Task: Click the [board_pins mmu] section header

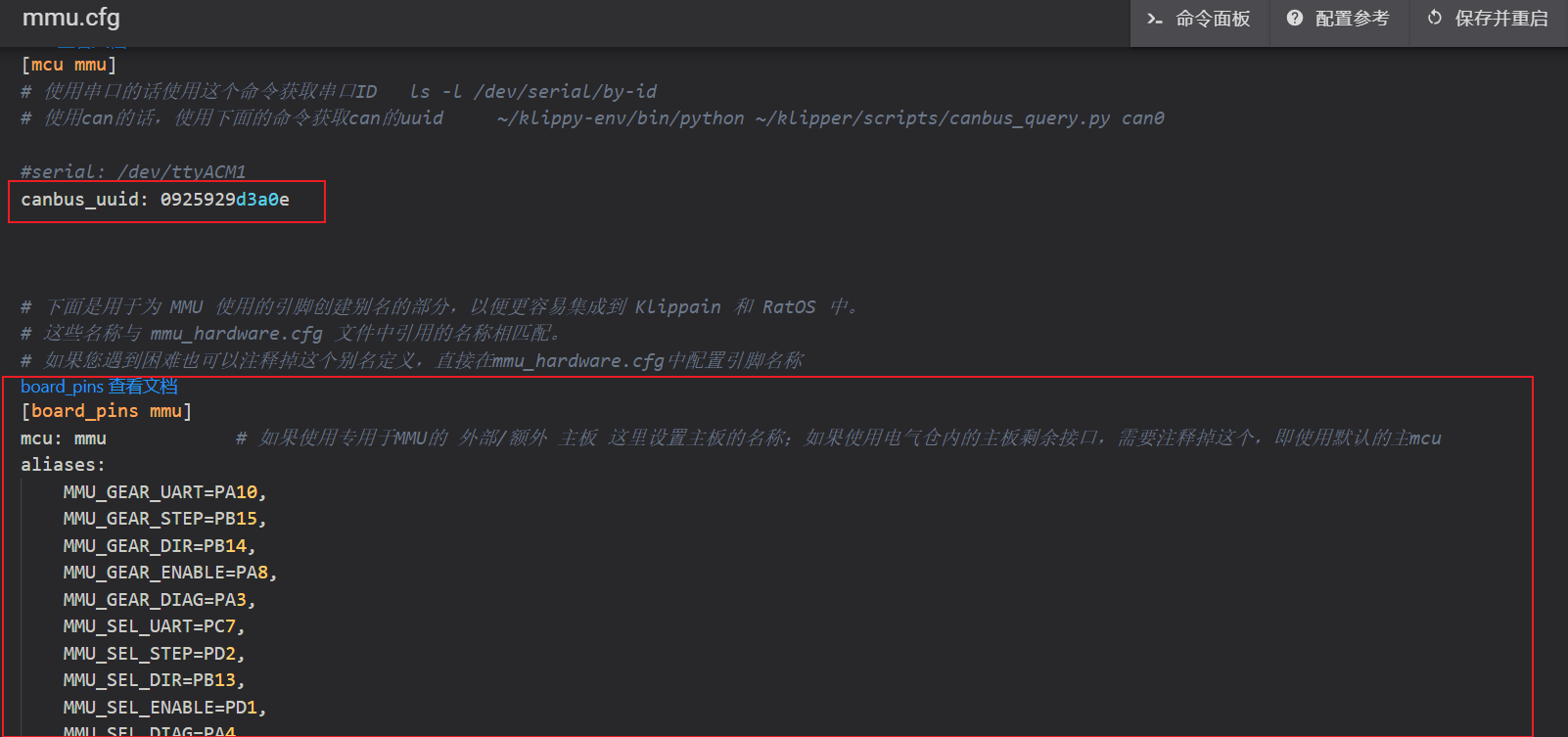Action: [x=107, y=411]
